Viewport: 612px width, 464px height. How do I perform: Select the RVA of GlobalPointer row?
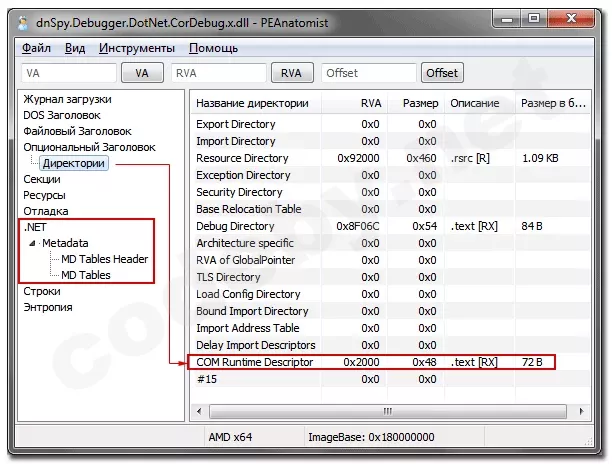pyautogui.click(x=390, y=260)
